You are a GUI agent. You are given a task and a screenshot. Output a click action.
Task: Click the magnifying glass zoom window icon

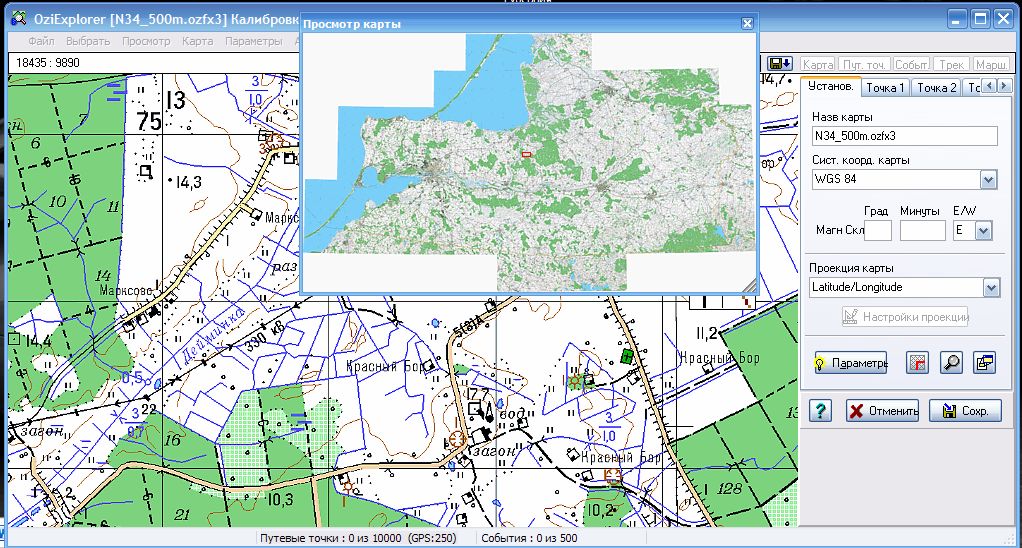click(x=952, y=363)
